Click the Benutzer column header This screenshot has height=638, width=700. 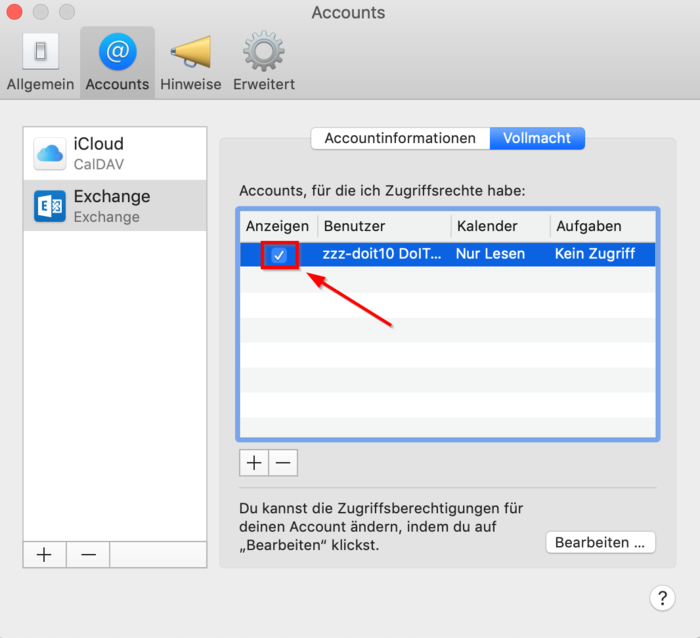[384, 226]
